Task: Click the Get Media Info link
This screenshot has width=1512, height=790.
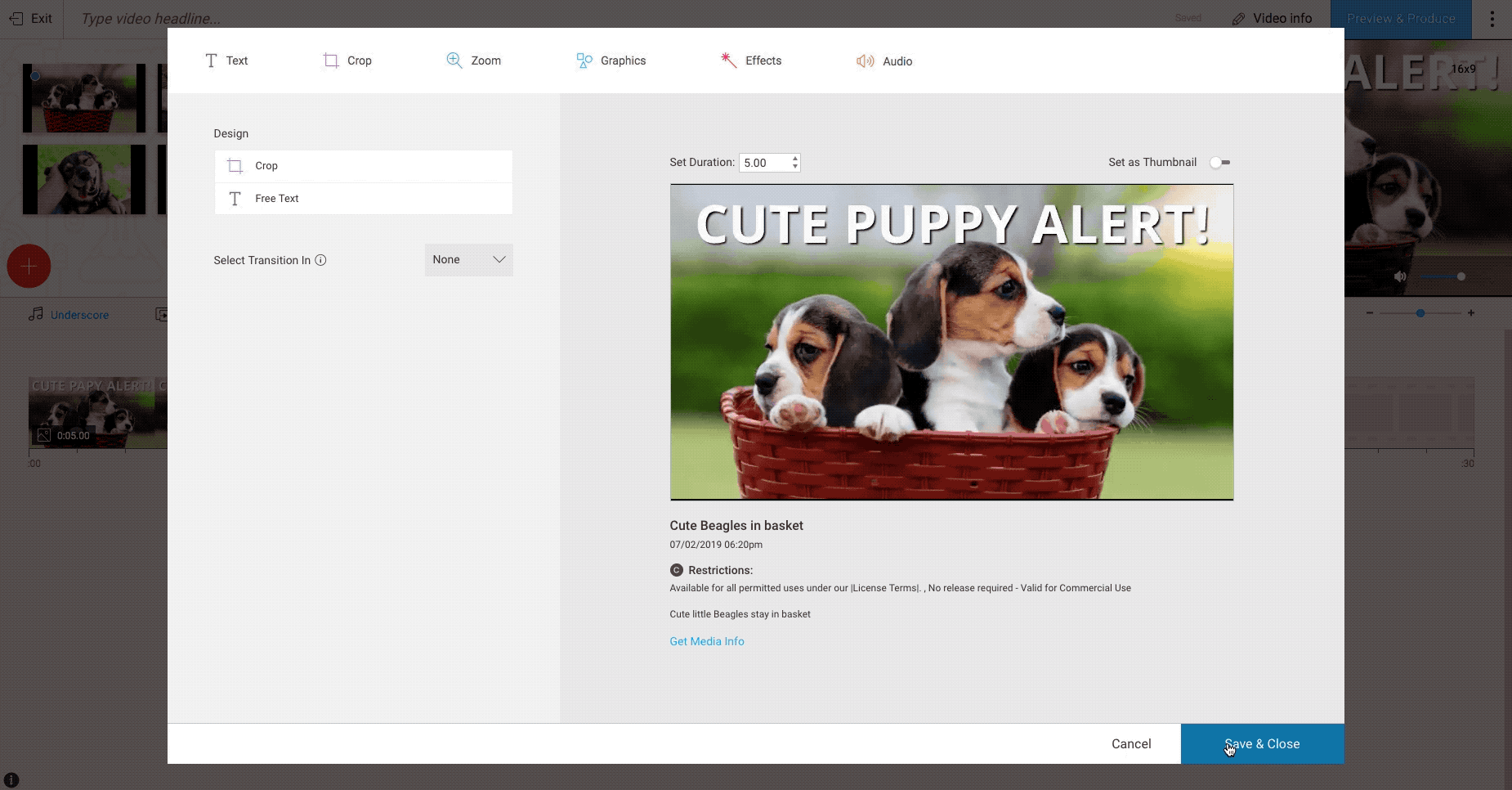Action: coord(707,642)
